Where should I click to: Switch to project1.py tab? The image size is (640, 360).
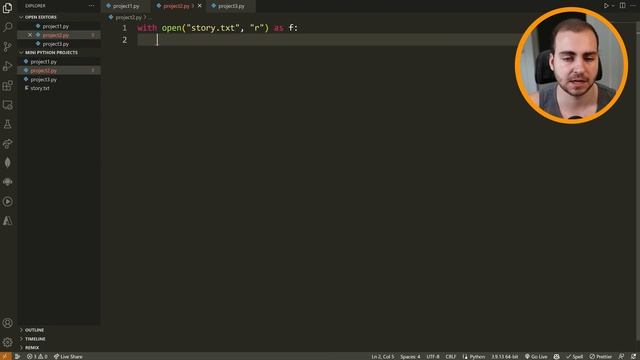(x=126, y=6)
